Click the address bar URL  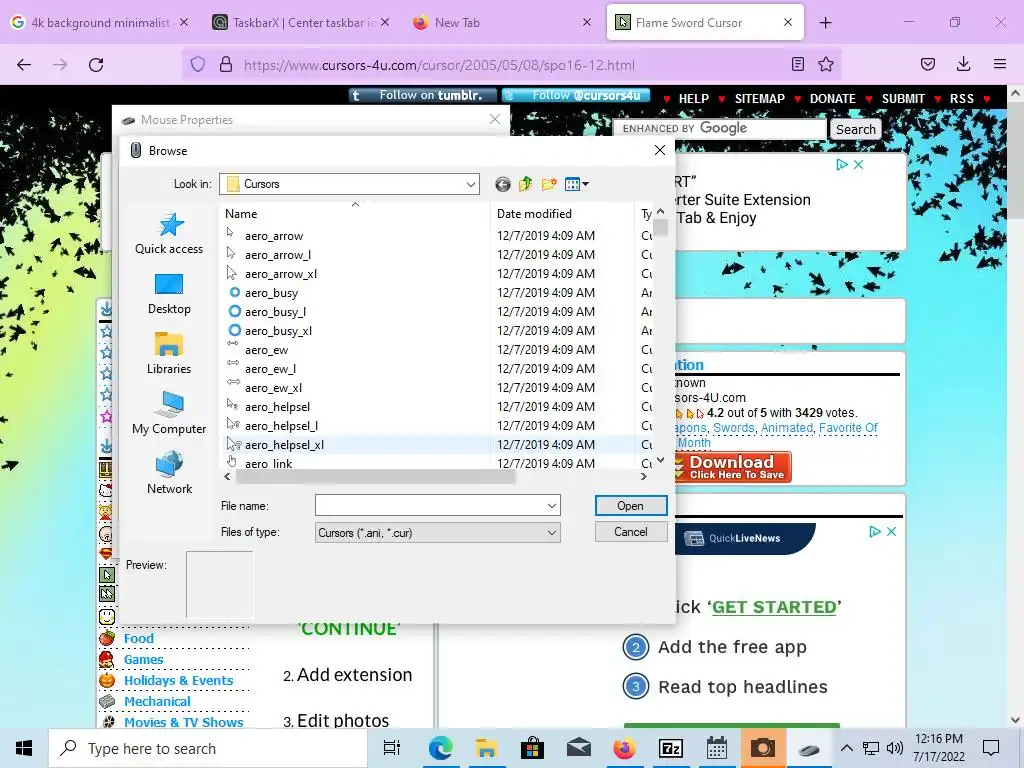click(x=439, y=65)
